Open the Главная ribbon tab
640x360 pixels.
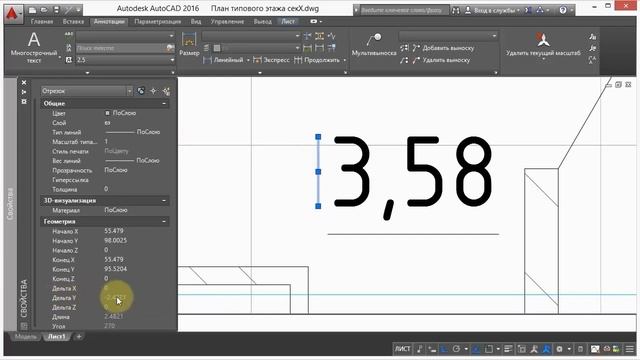point(42,22)
